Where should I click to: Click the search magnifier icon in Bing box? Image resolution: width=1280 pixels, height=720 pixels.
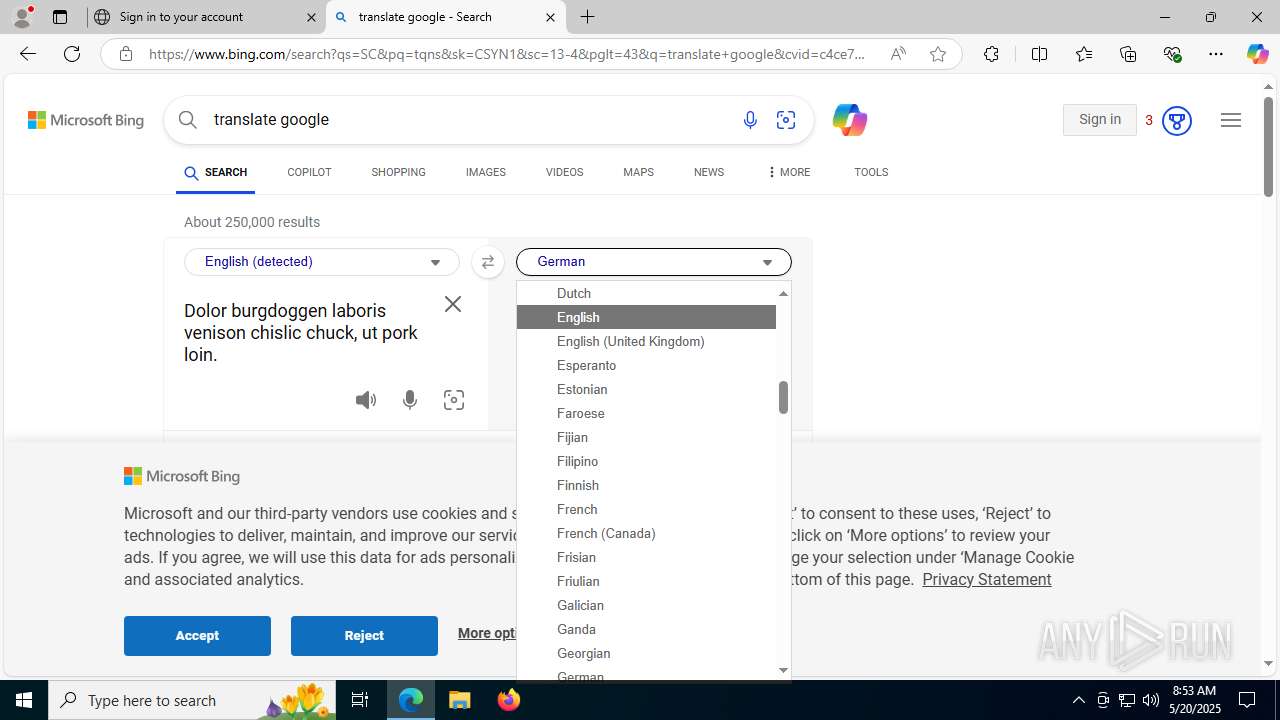[188, 119]
